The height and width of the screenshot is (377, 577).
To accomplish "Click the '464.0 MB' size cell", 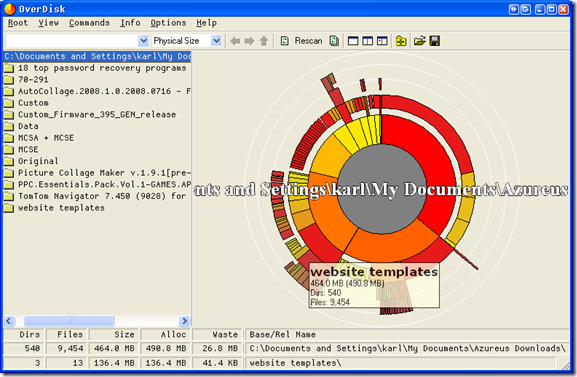I will 114,348.
